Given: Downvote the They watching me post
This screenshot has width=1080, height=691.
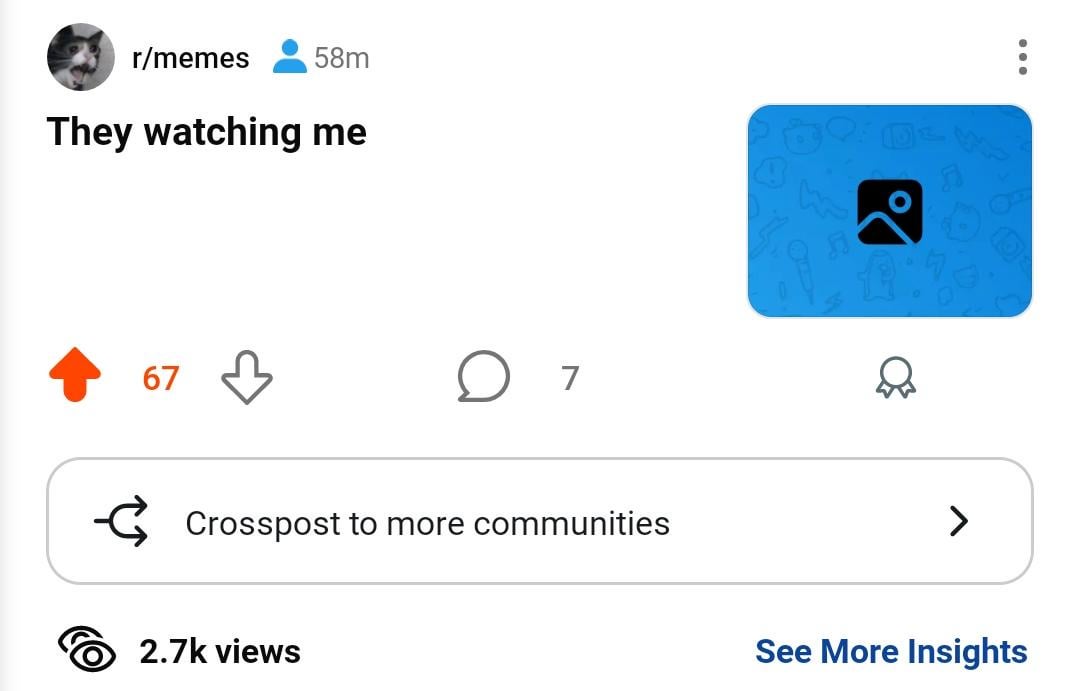Looking at the screenshot, I should point(247,377).
